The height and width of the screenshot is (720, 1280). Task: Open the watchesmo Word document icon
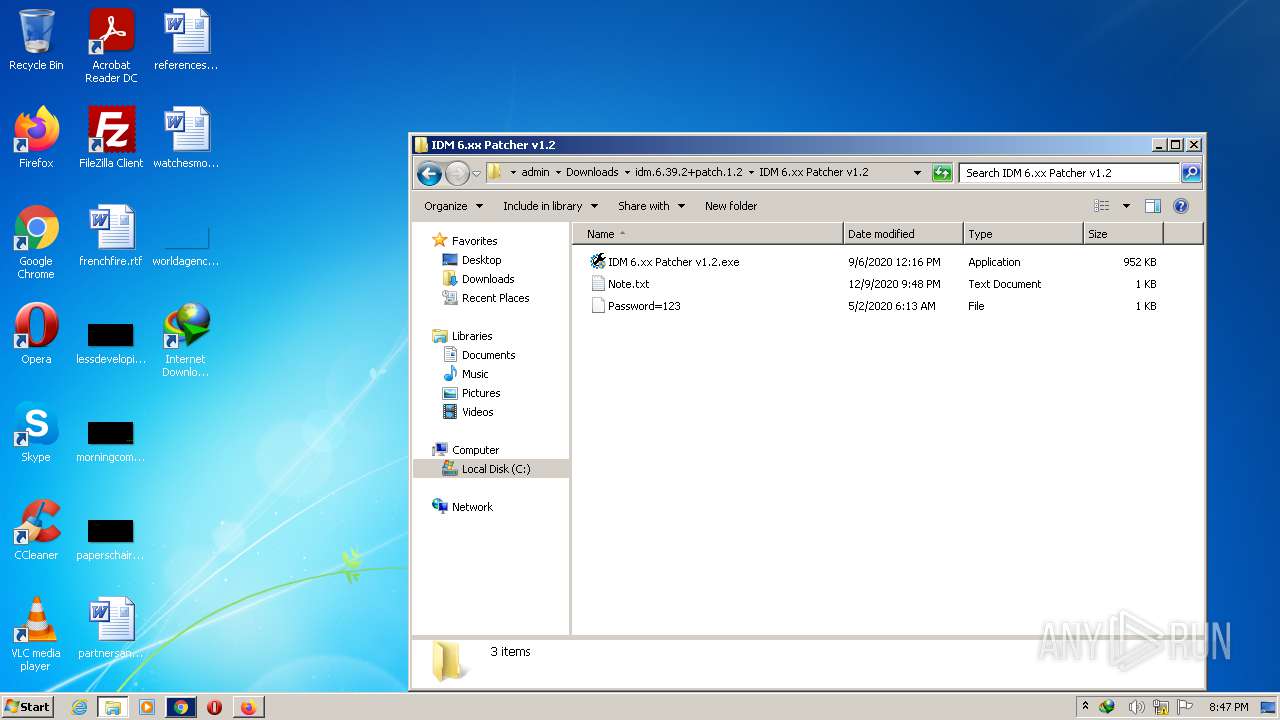(186, 138)
